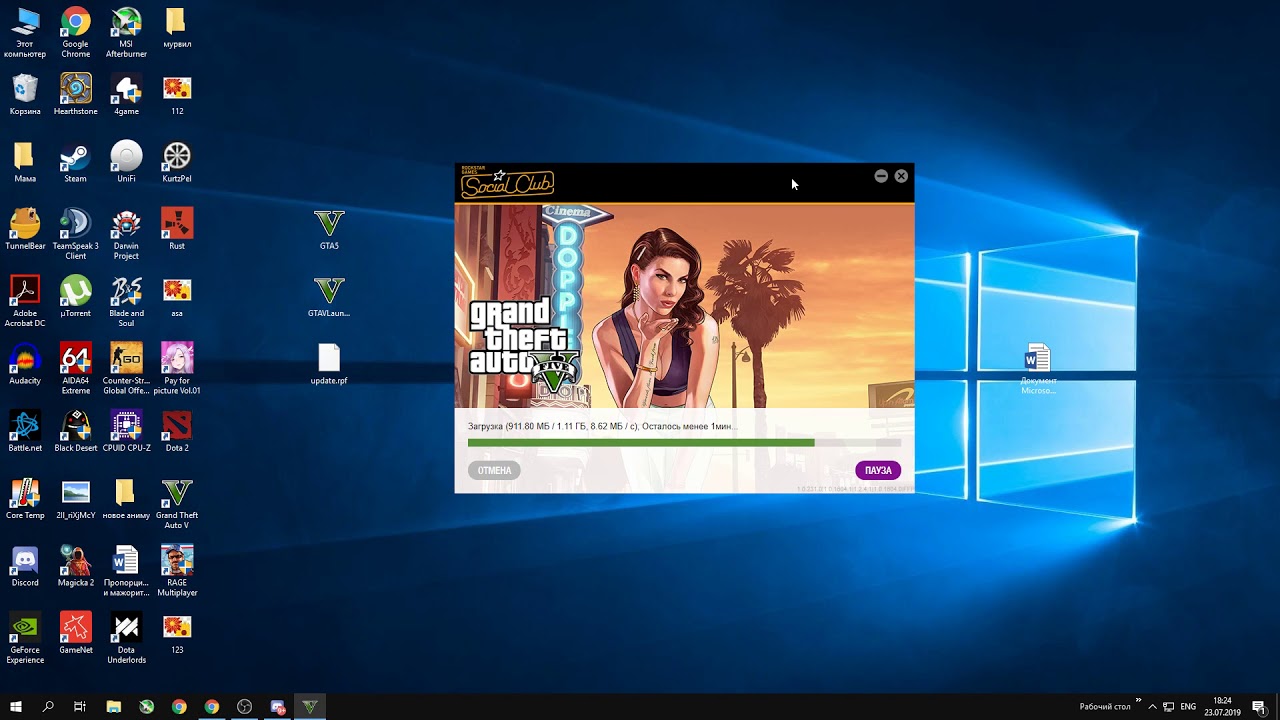Open the Windows Start menu
1280x720 pixels.
click(16, 707)
